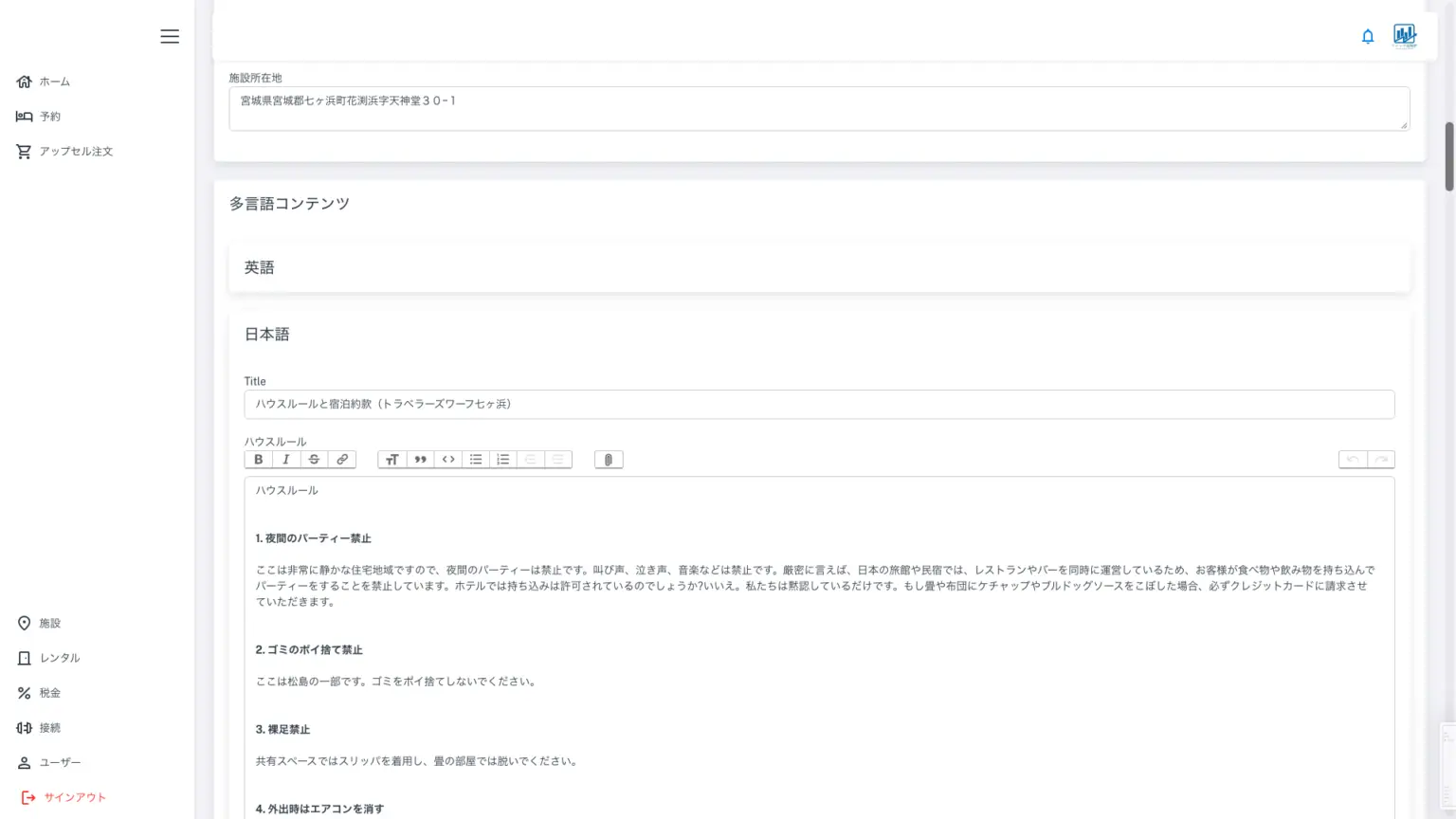Open the profile logo menu at top right
Viewport: 1456px width, 819px height.
coord(1405,36)
